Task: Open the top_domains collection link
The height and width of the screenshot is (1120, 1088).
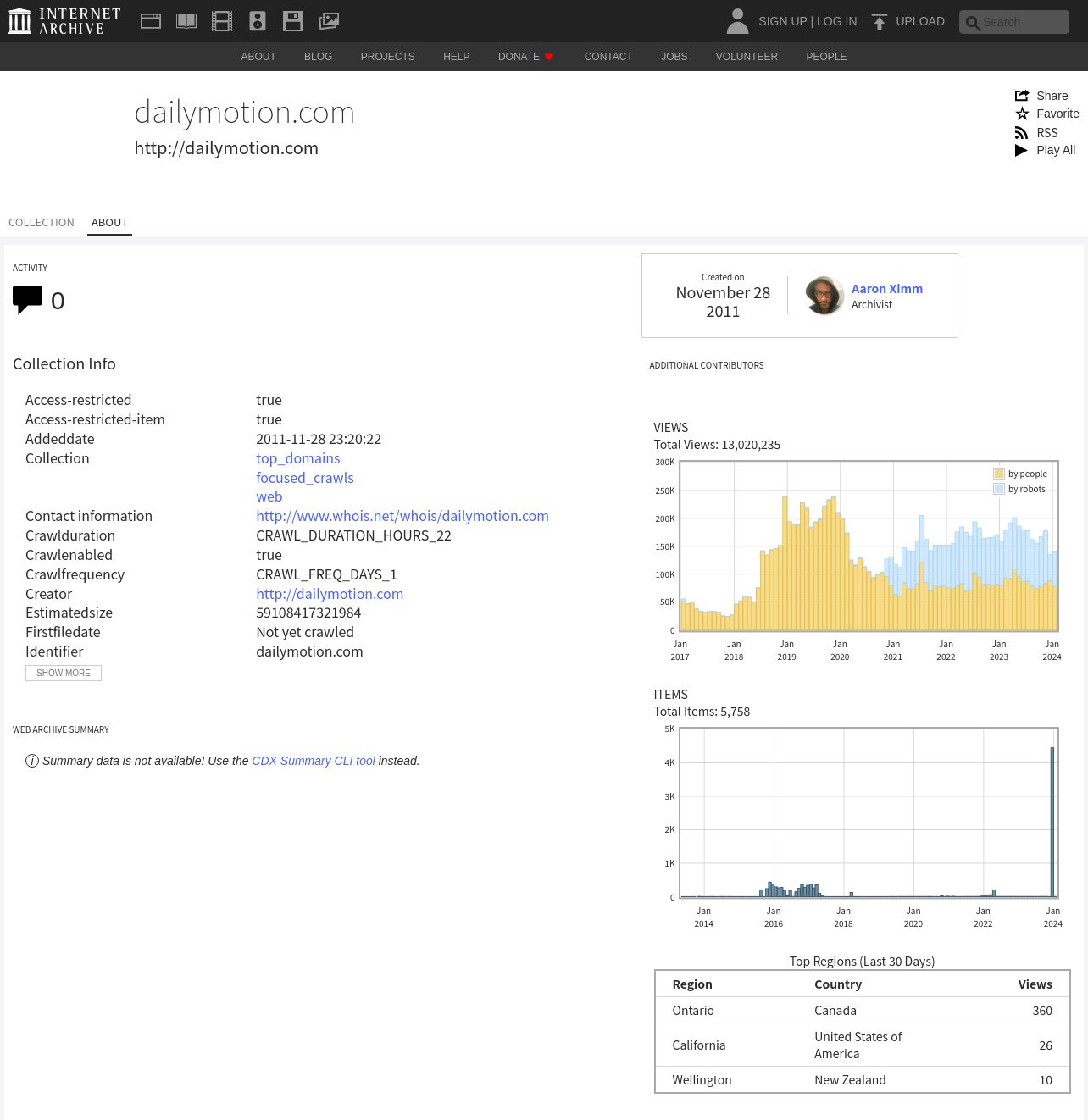Action: coord(298,458)
